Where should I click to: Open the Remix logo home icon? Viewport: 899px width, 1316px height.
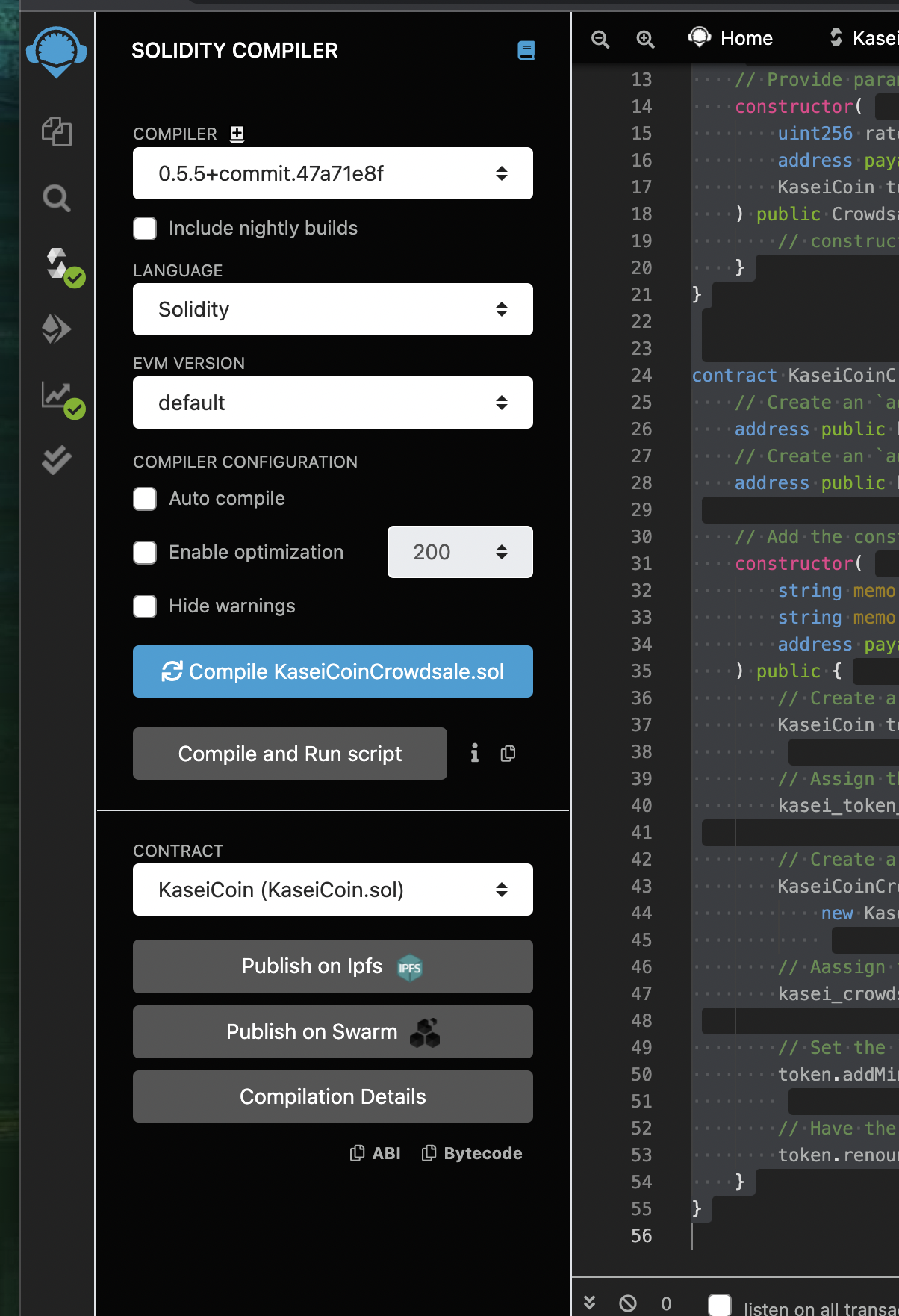click(x=56, y=52)
